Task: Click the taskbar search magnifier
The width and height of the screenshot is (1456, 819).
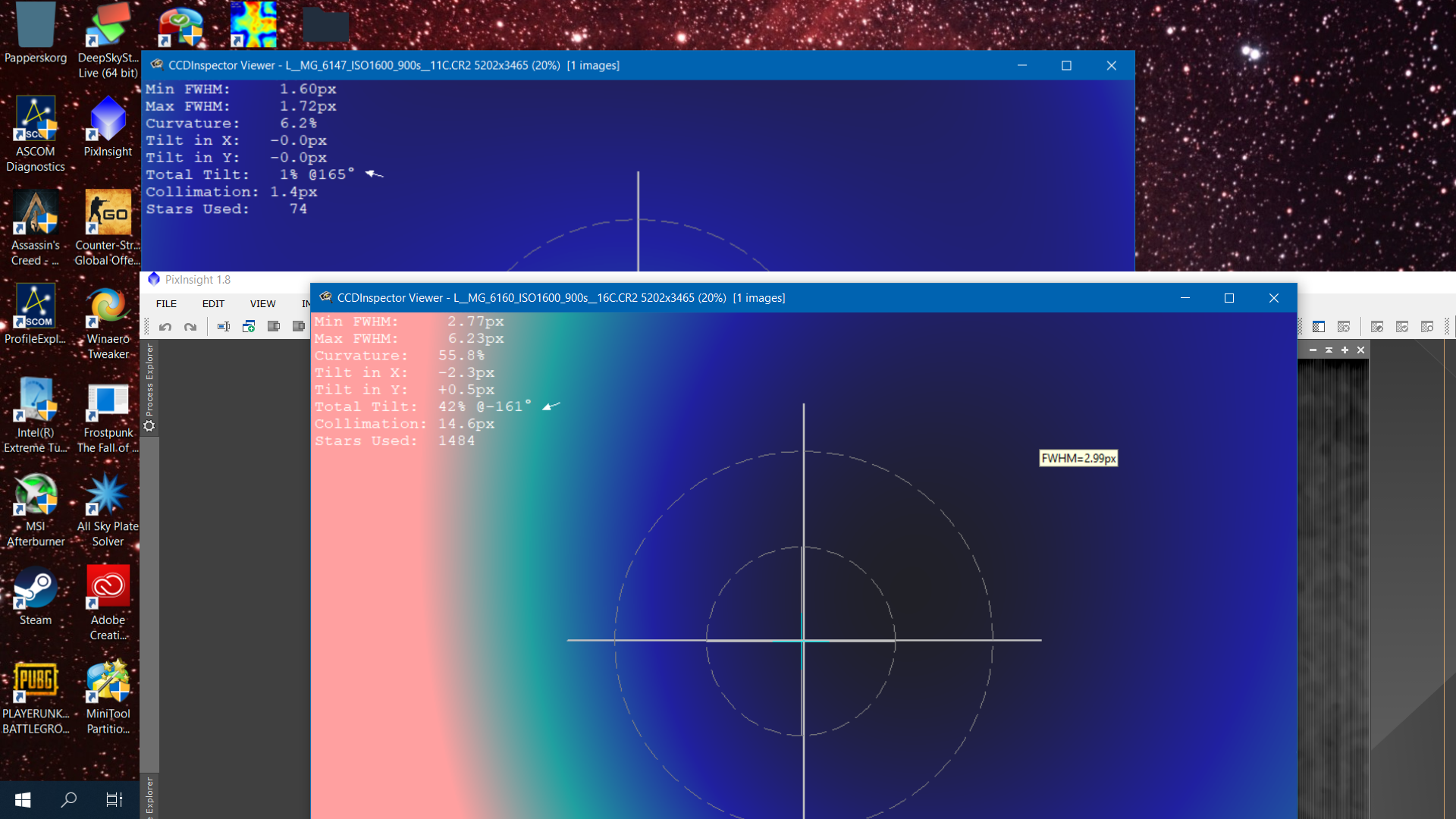Action: pyautogui.click(x=69, y=799)
